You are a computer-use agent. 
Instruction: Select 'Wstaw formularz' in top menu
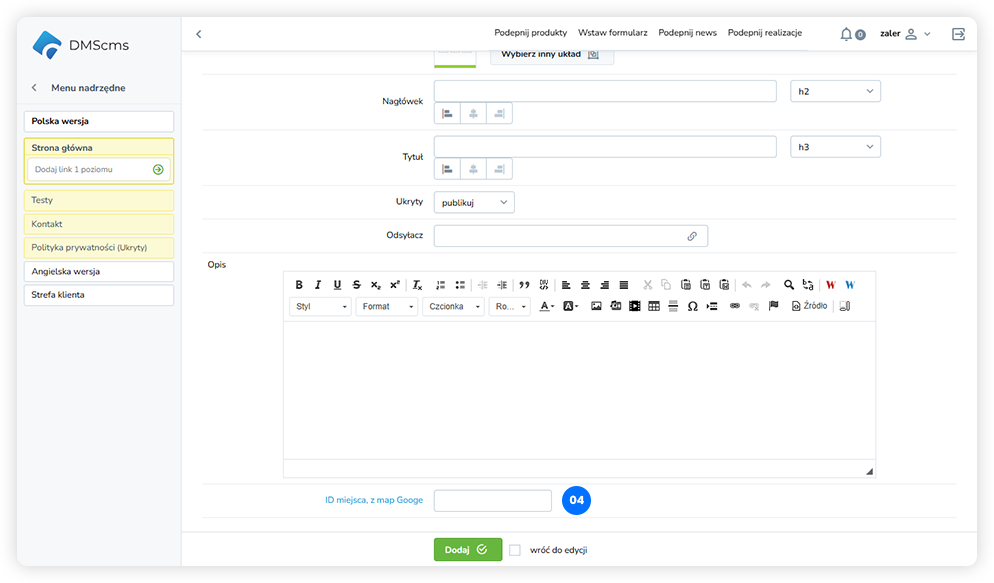pos(612,33)
